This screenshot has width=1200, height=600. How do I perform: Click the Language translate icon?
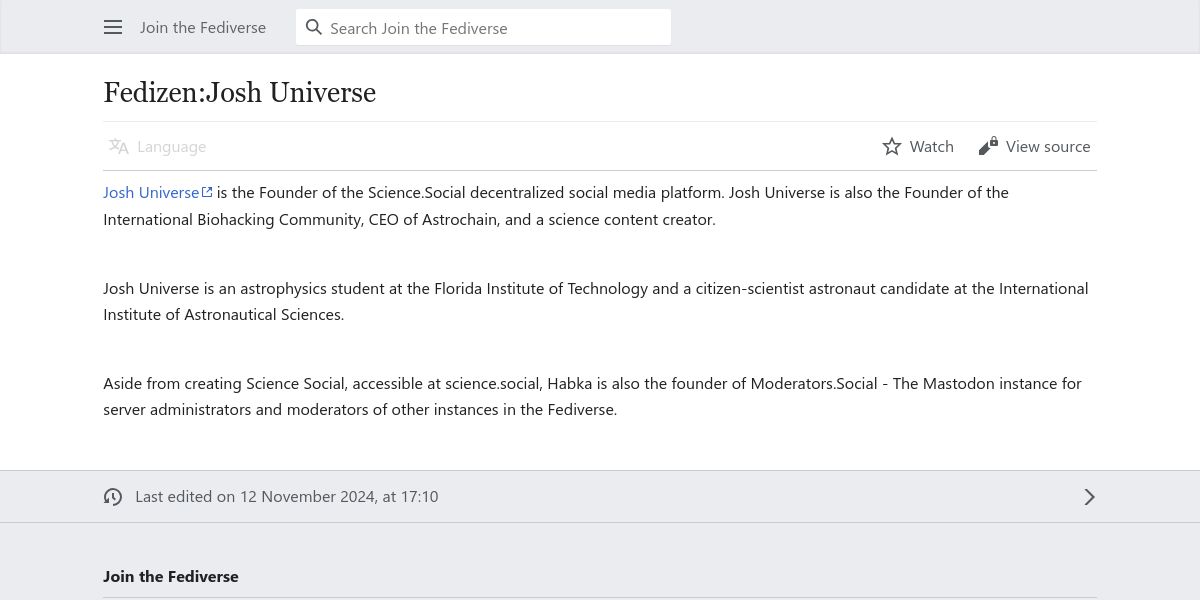point(119,147)
